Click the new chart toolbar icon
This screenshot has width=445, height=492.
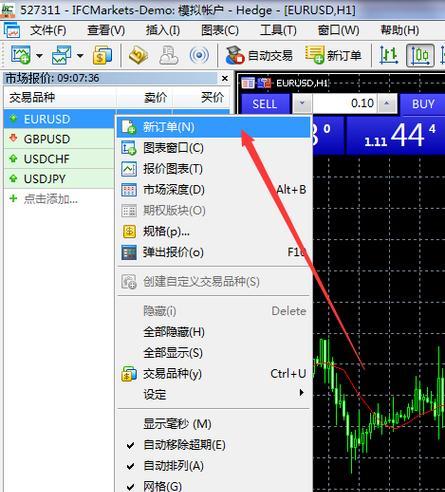21,55
